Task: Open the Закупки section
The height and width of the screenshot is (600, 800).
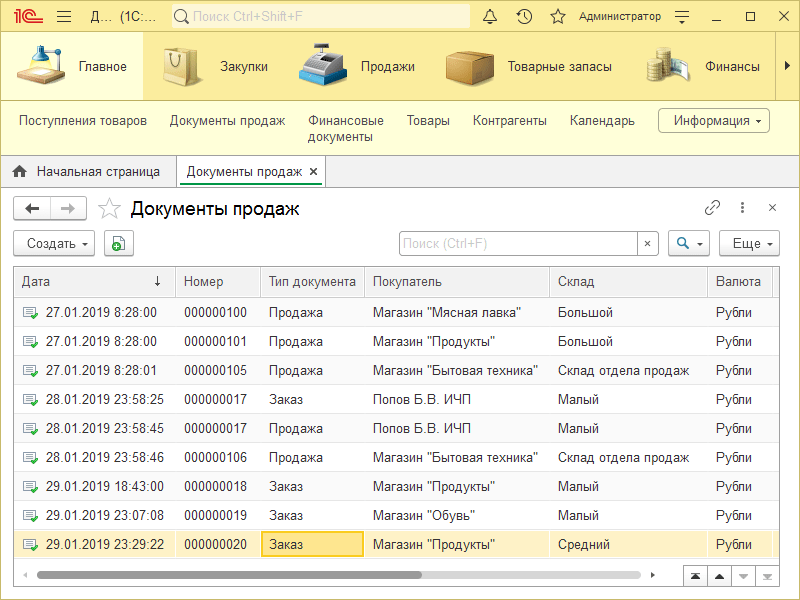Action: (244, 66)
